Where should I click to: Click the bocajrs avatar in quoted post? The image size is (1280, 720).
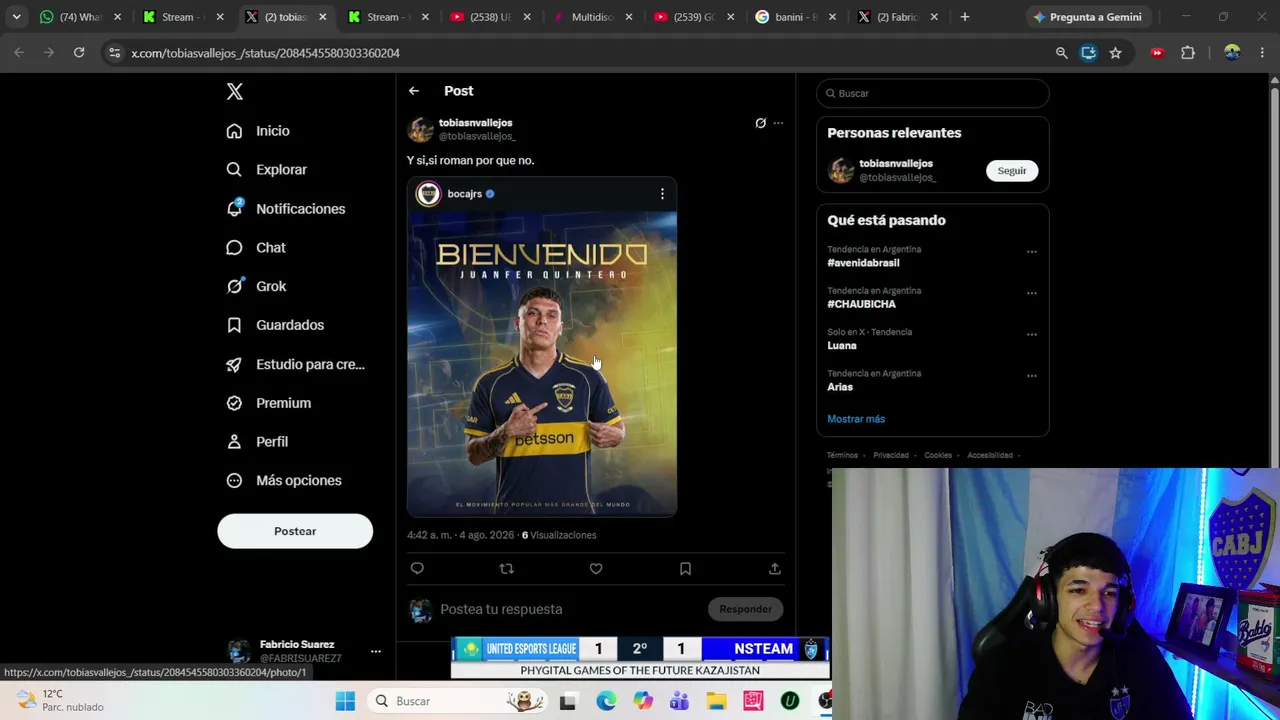(x=428, y=194)
